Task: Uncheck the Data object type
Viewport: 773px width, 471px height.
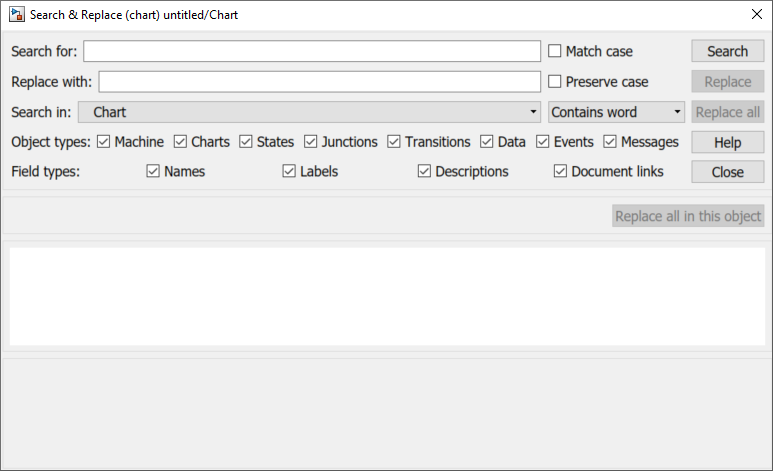Action: (487, 142)
